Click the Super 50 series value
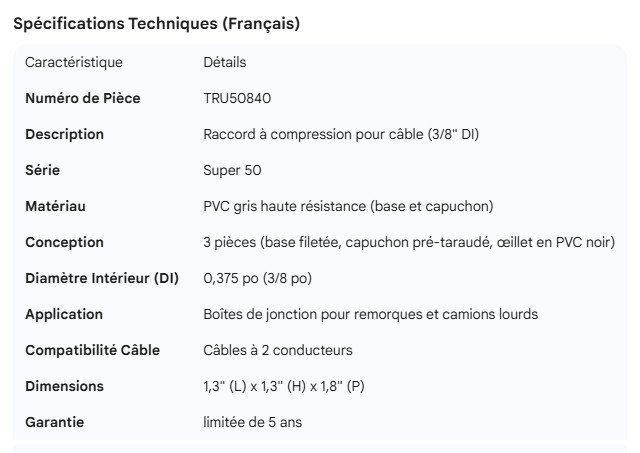 pos(232,170)
